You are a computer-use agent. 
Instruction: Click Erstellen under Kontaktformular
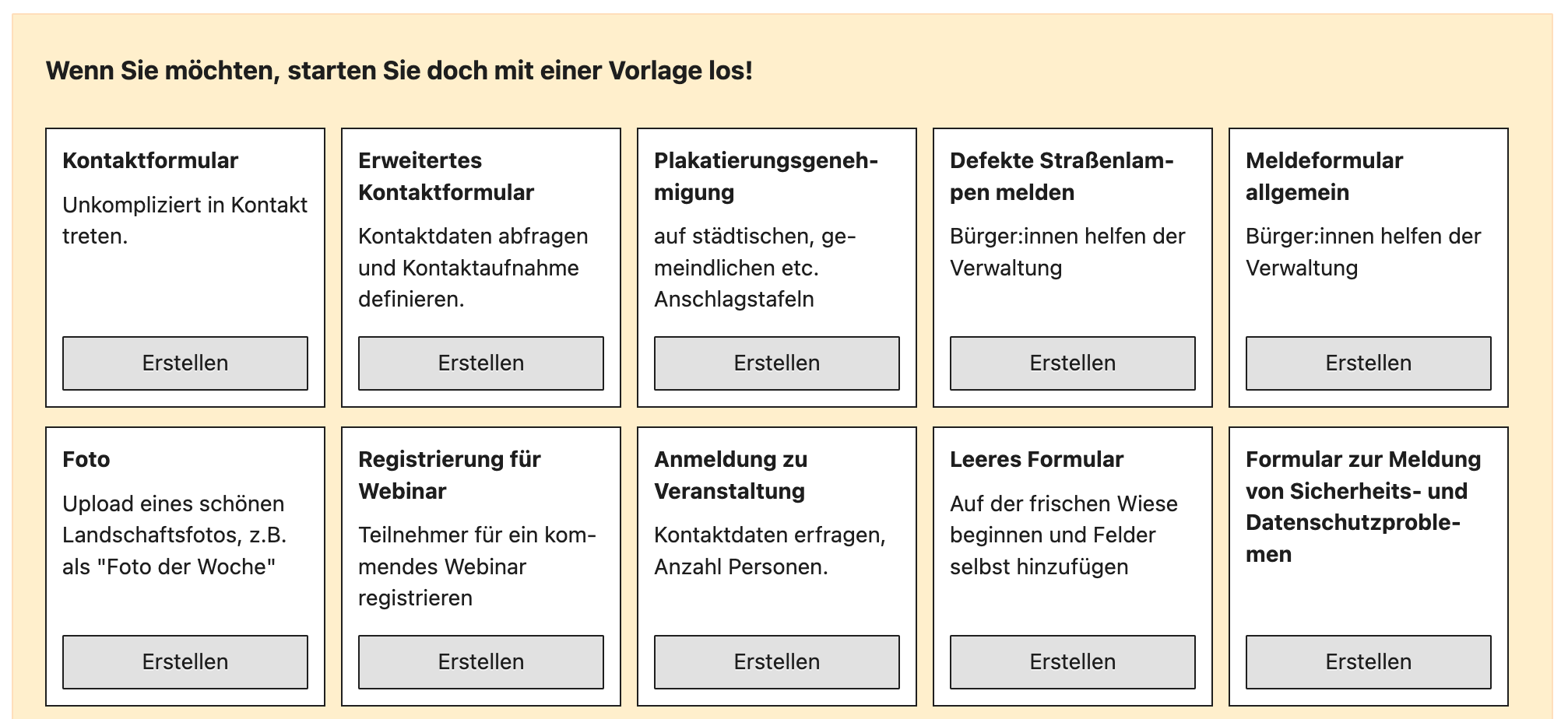click(185, 363)
